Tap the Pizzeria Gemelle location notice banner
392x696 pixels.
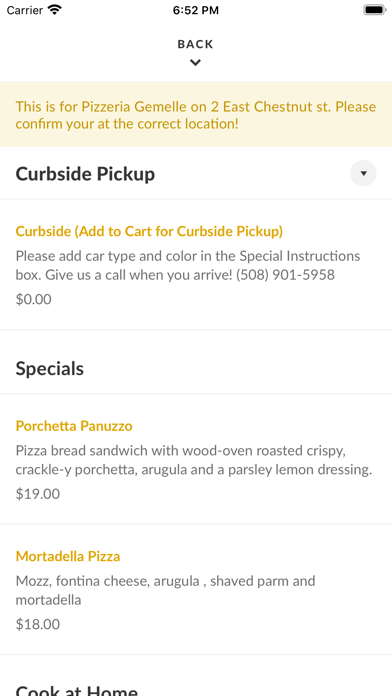pyautogui.click(x=196, y=115)
